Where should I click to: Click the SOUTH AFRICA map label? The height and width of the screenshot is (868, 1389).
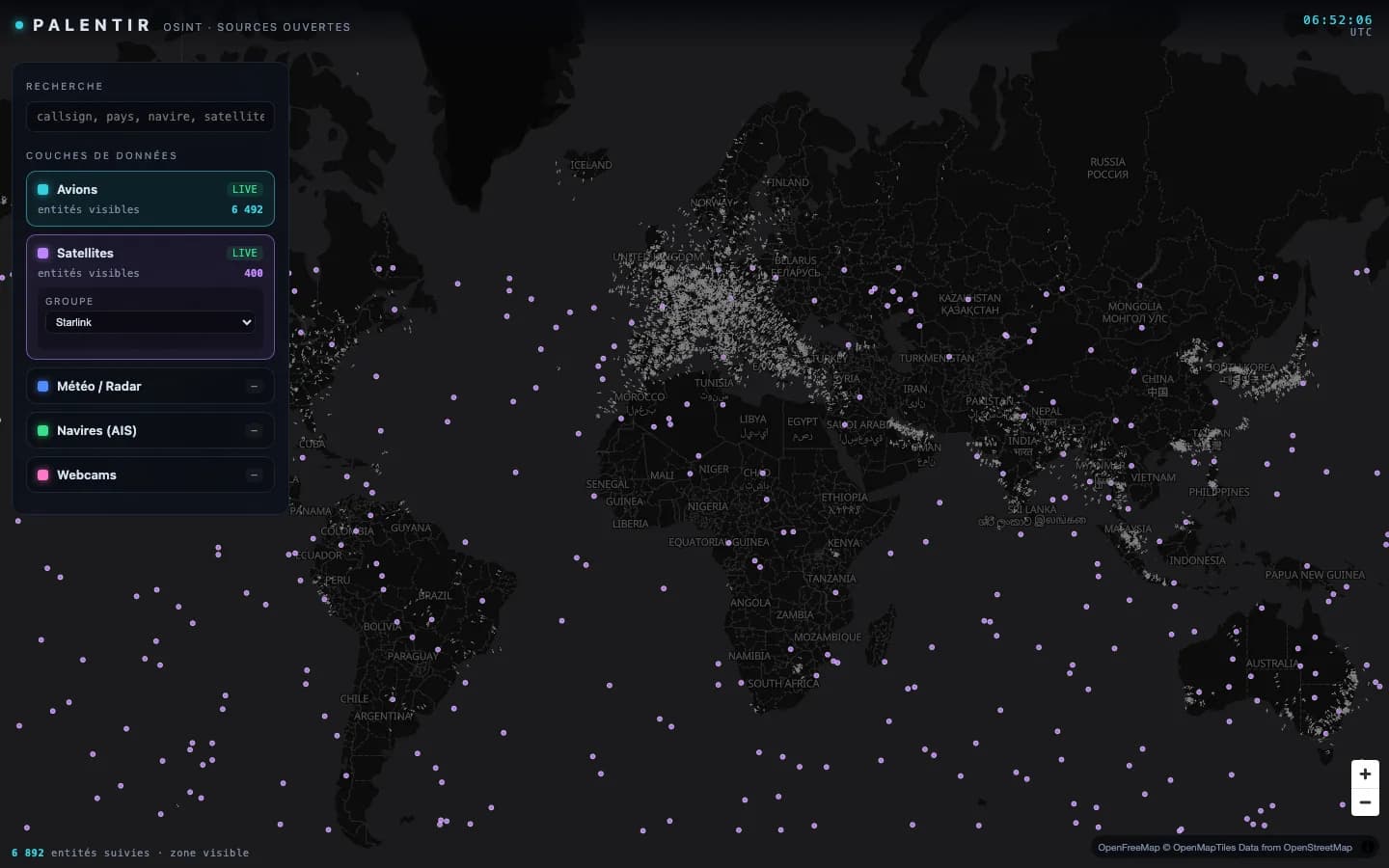783,683
